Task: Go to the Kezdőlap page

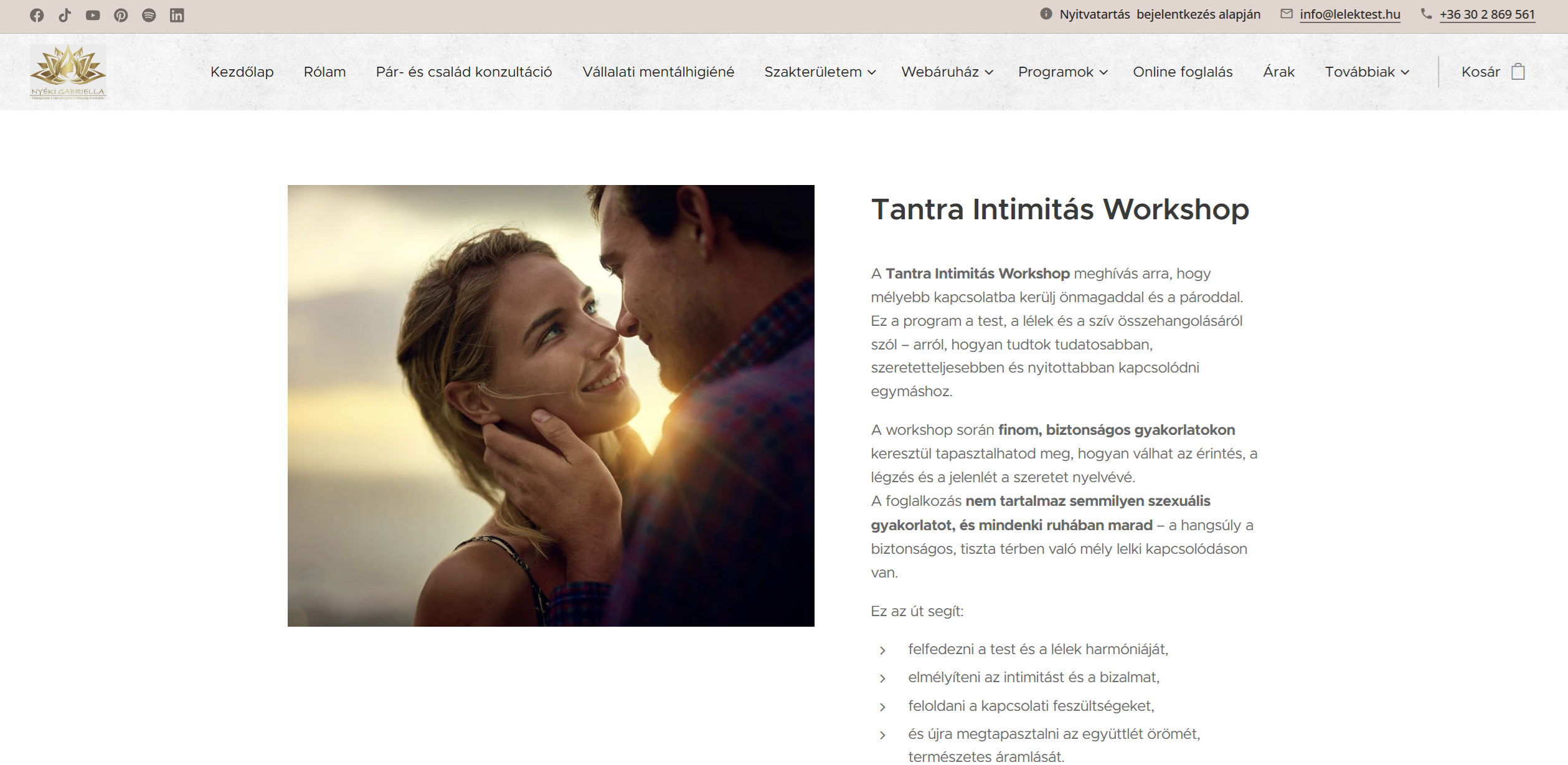Action: coord(242,72)
